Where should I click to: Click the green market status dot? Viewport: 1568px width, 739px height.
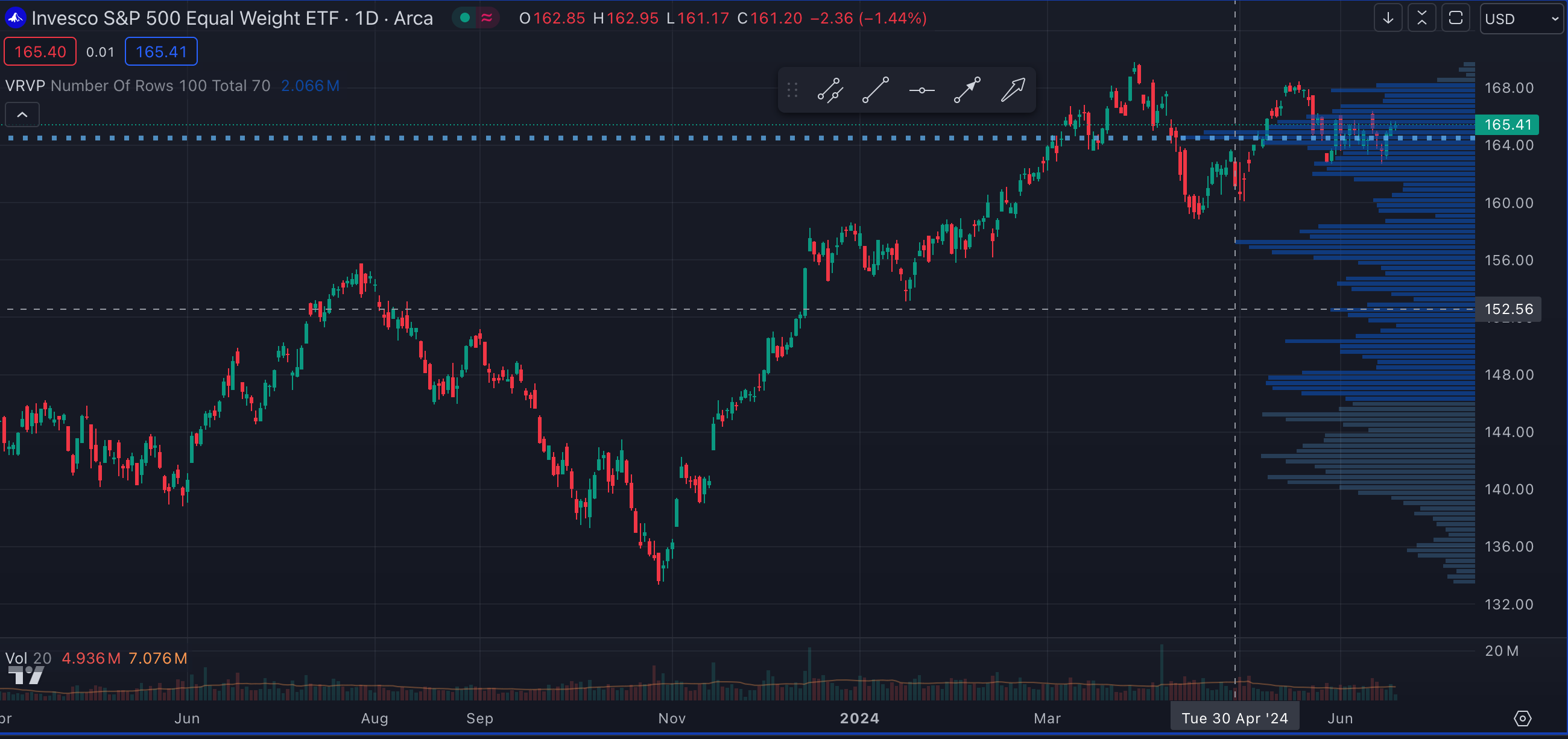point(465,18)
